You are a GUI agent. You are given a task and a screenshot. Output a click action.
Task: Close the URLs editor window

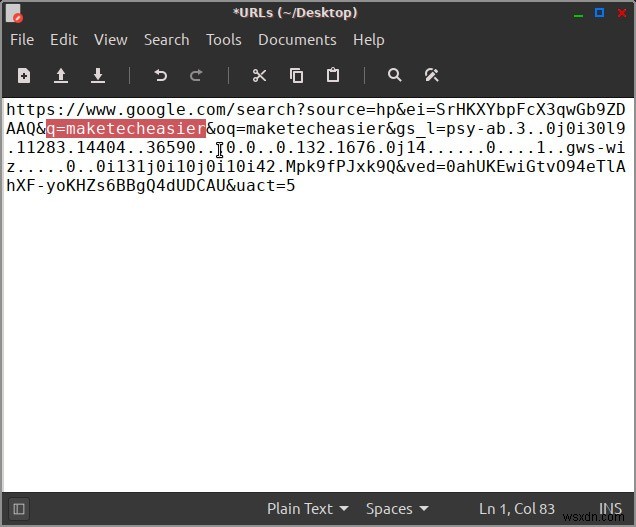click(x=622, y=13)
